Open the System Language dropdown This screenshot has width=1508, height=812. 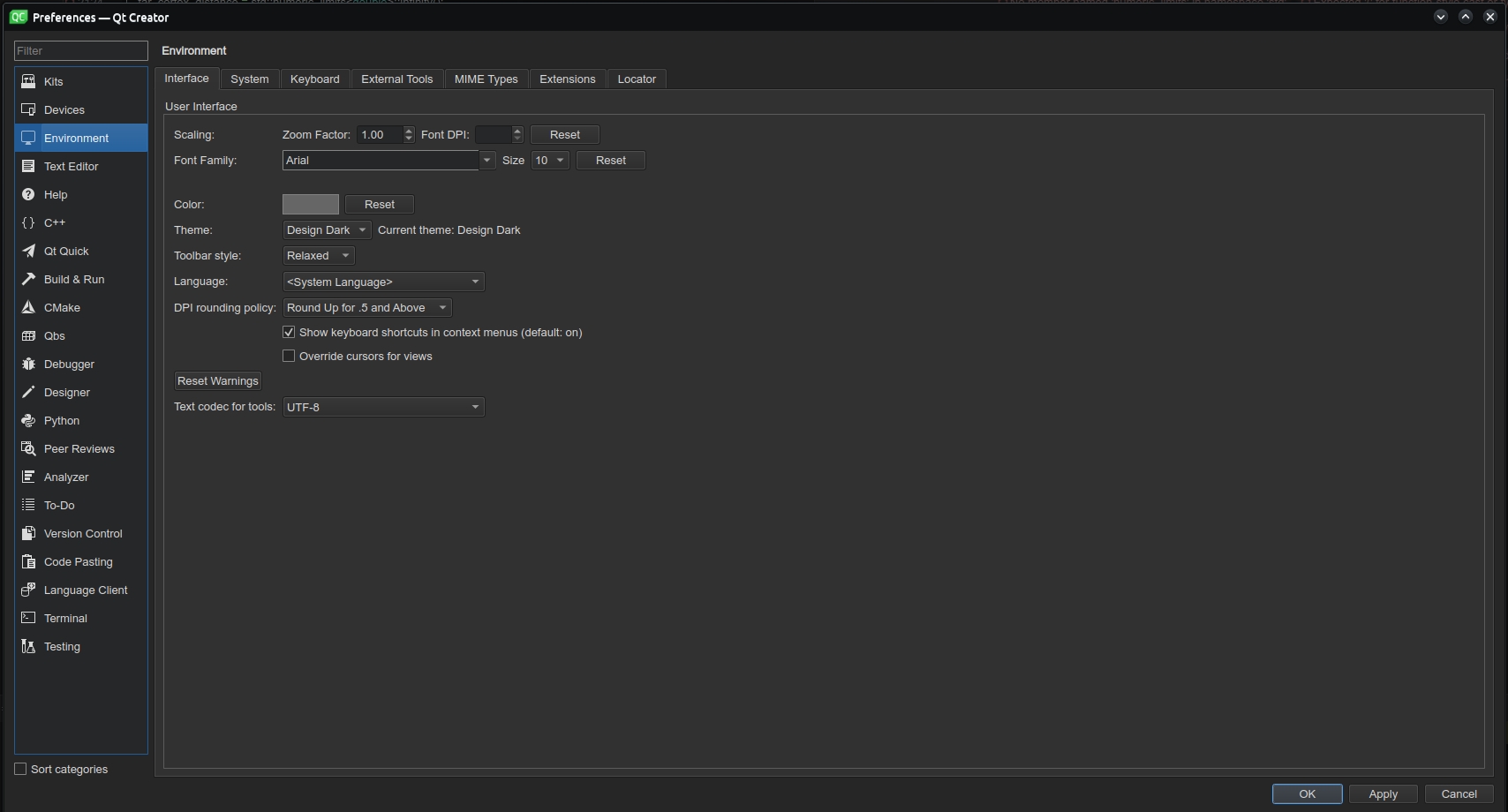pos(383,282)
